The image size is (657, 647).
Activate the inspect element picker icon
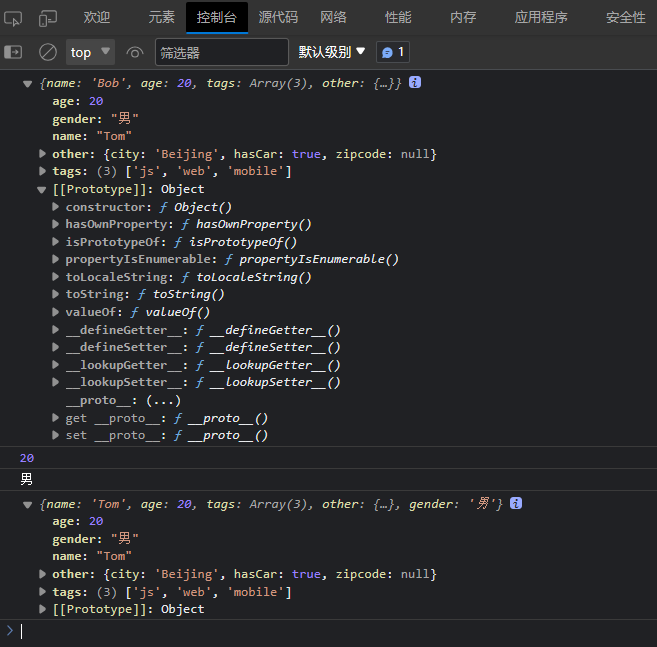coord(13,18)
